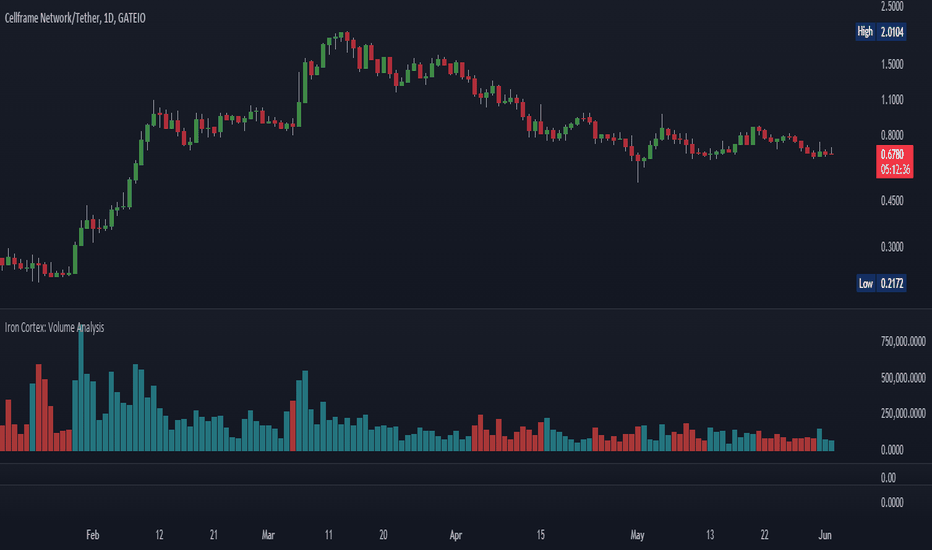Click the 0.4500 price scale level

tap(892, 200)
